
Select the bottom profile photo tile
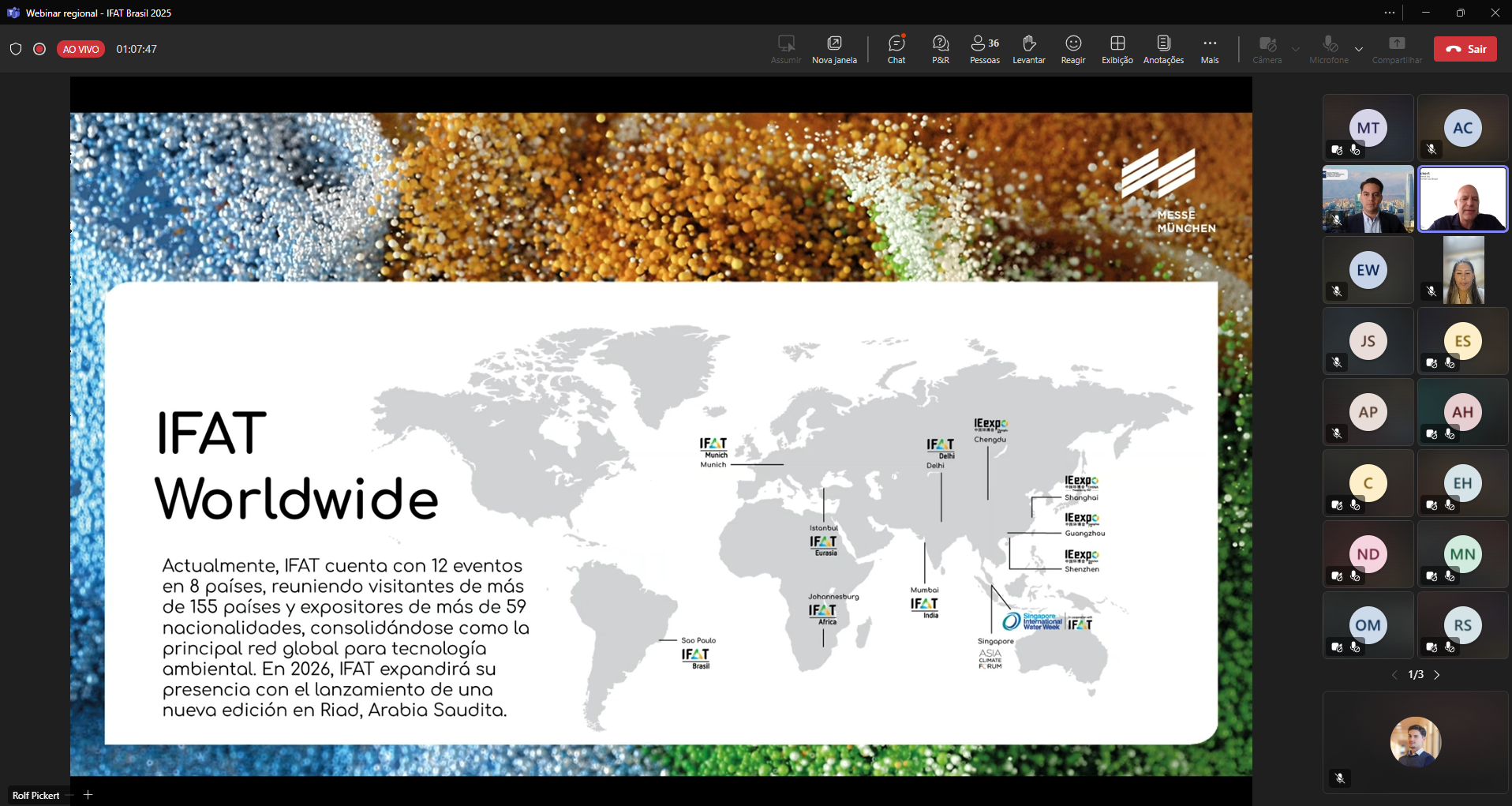[x=1416, y=742]
